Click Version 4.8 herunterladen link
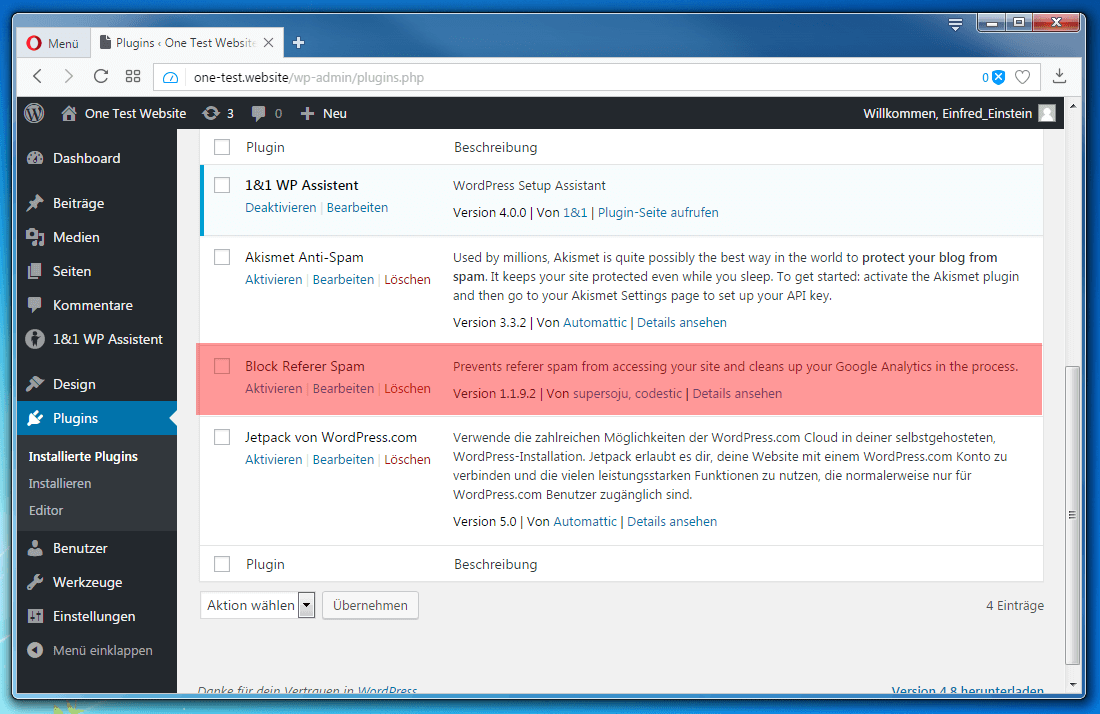1100x714 pixels. (967, 690)
